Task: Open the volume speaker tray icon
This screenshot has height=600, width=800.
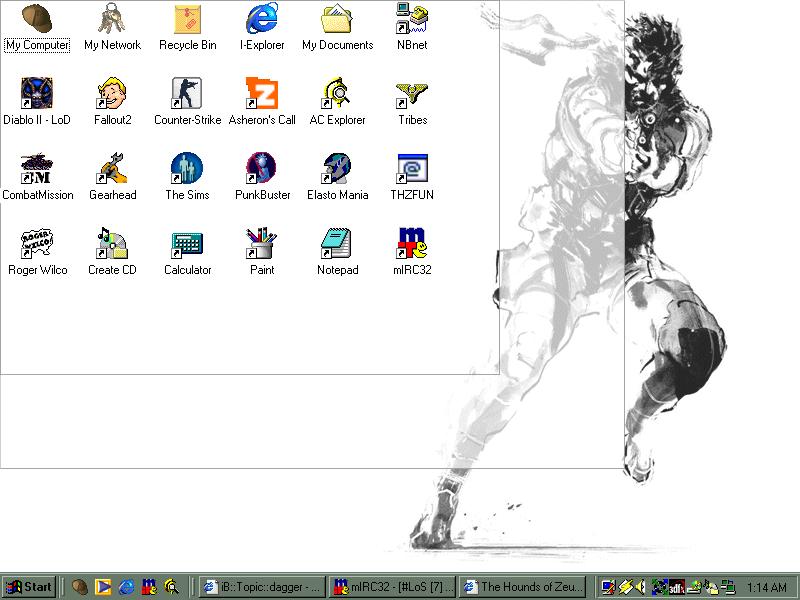Action: (640, 587)
